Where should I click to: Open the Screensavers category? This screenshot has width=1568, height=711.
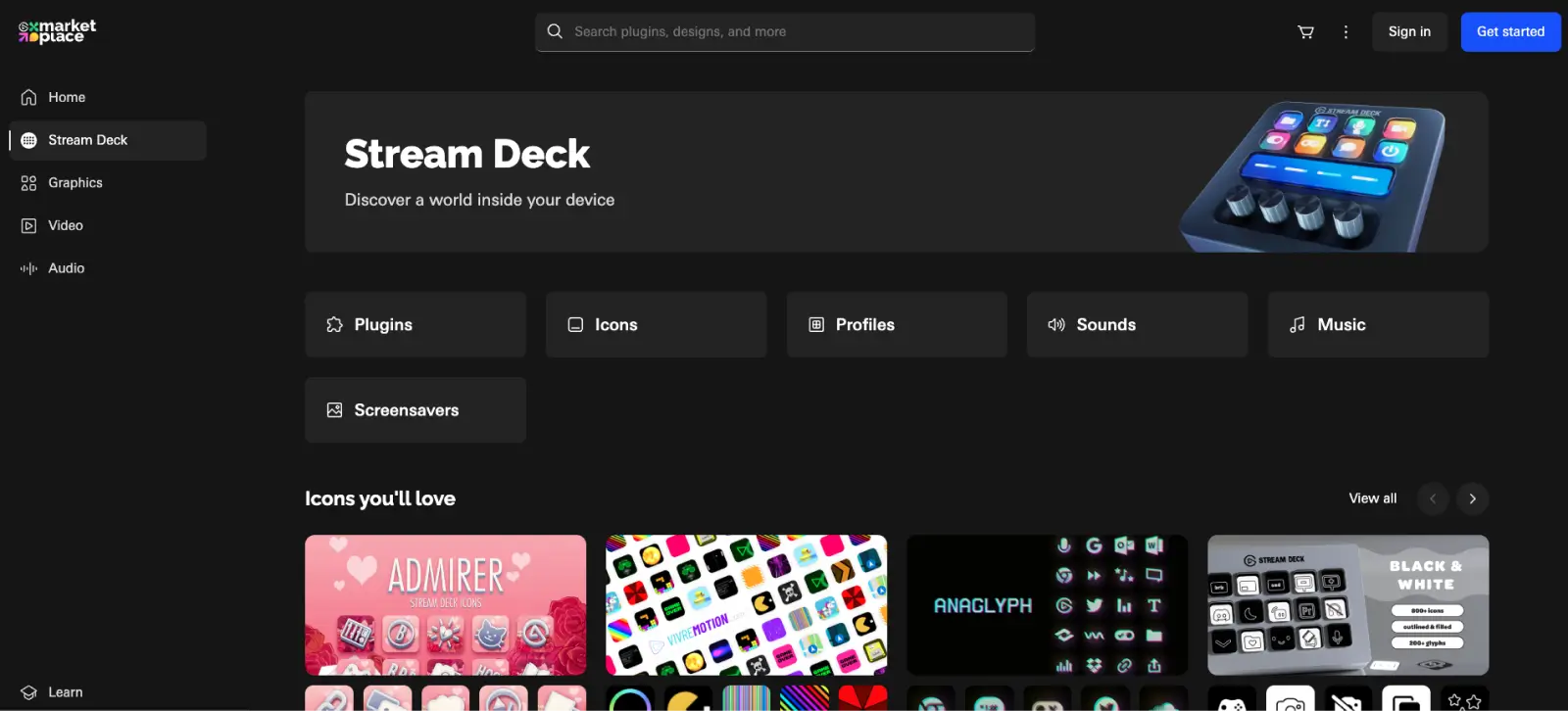pos(416,409)
